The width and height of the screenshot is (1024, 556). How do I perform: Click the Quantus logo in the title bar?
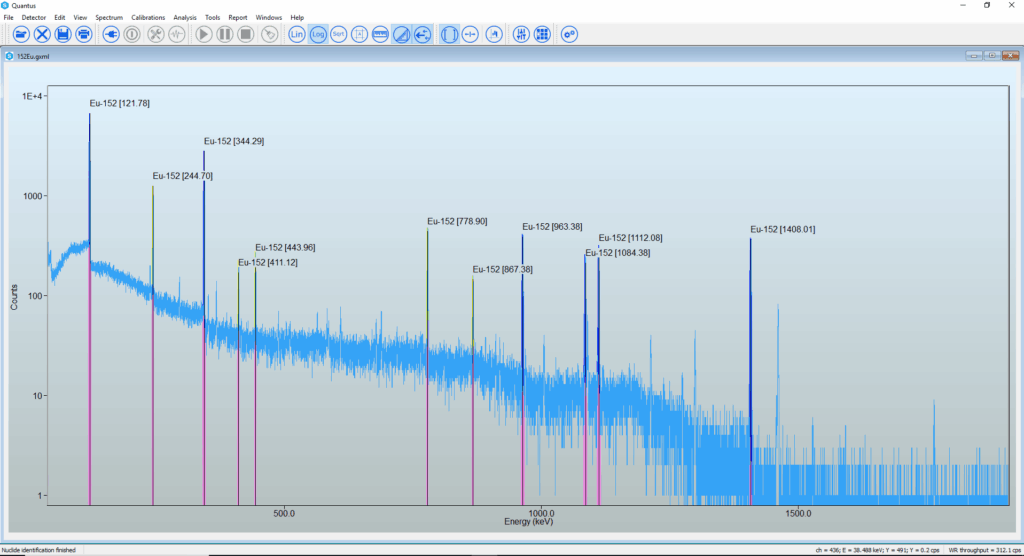point(5,5)
